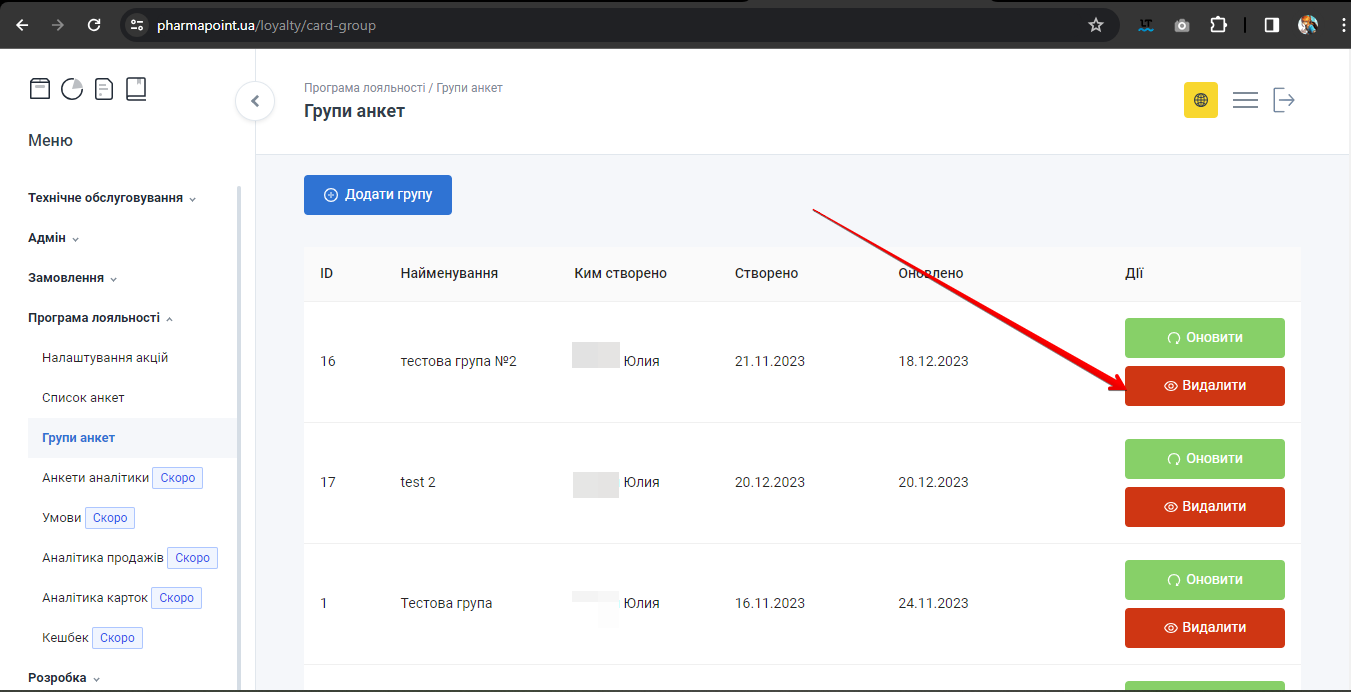The width and height of the screenshot is (1351, 692).
Task: Click Видалити for тестова група №2
Action: (1204, 386)
